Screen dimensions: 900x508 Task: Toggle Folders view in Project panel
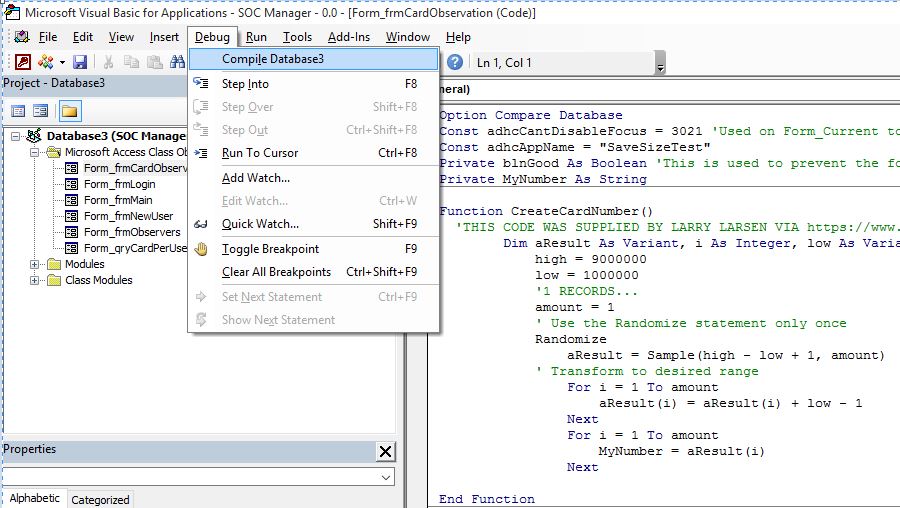70,111
